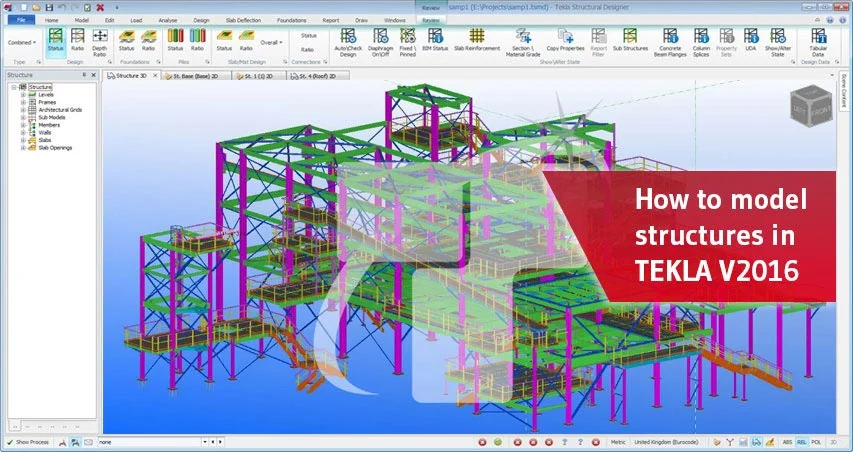Toggle the Diaphragm On\Off tool

380,42
